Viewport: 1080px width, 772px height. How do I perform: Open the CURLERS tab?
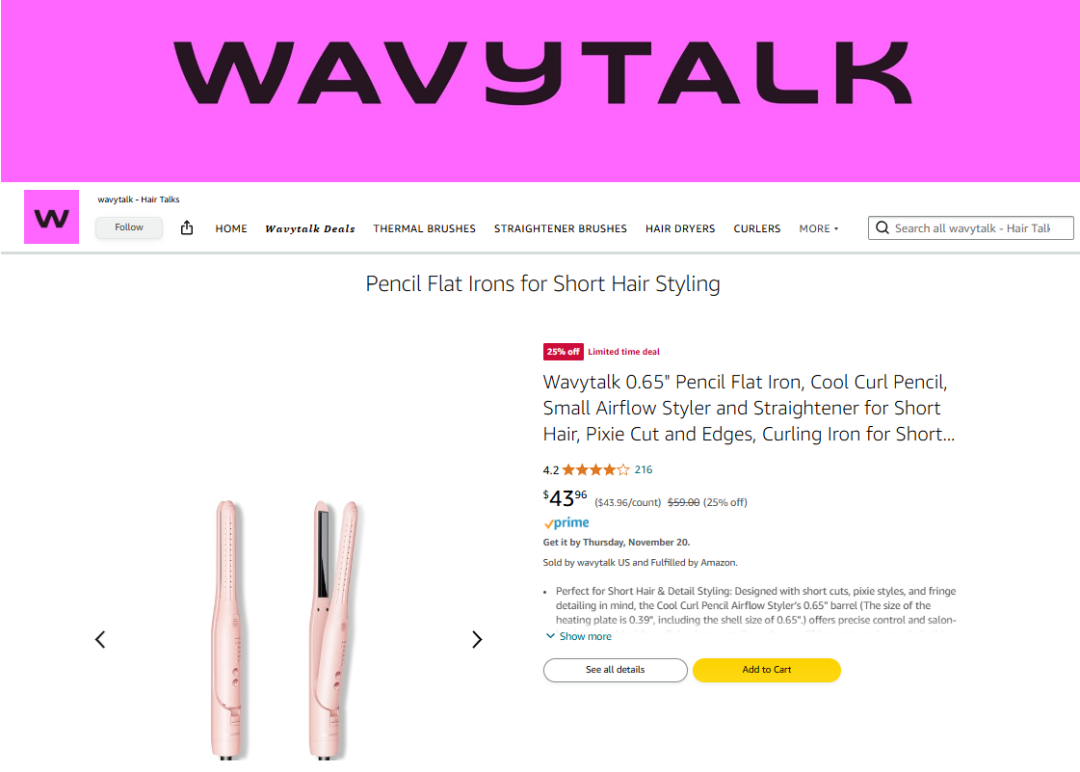[757, 229]
